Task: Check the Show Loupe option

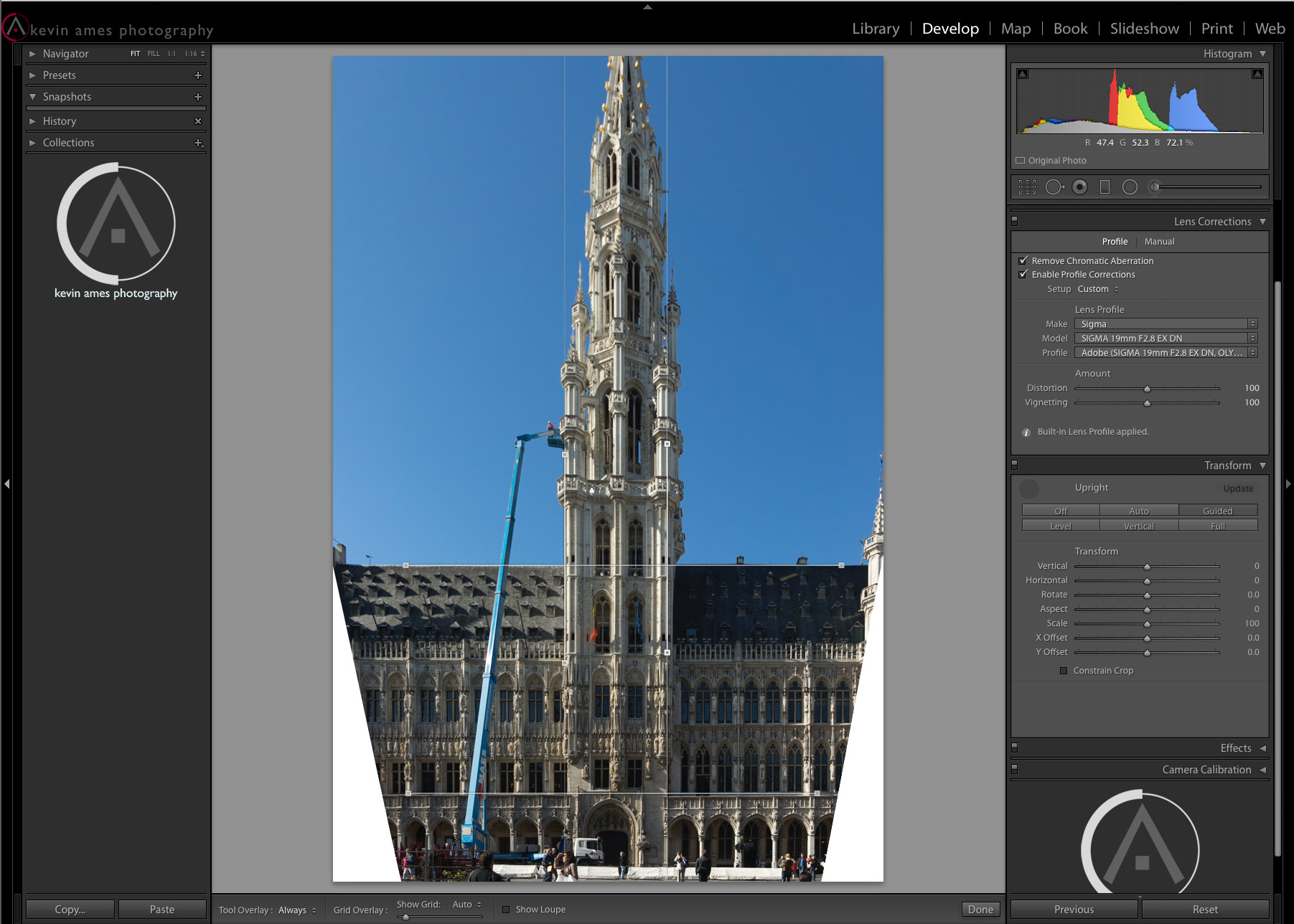Action: tap(506, 910)
